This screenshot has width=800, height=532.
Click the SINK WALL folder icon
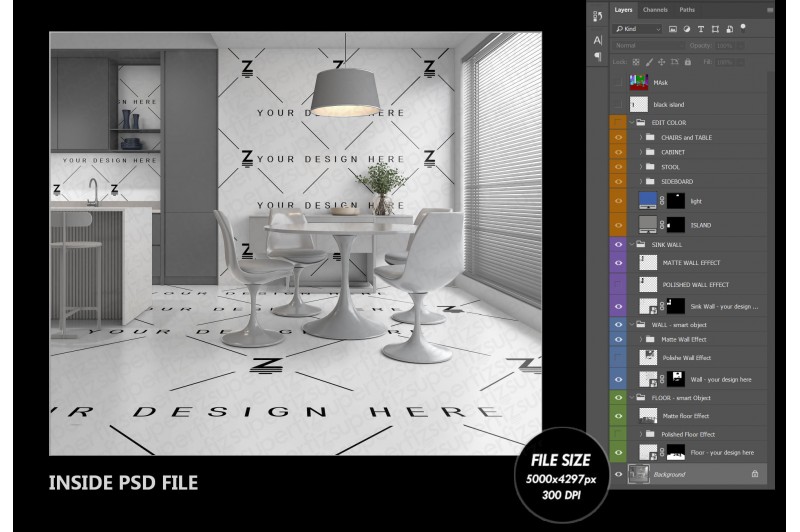pos(641,244)
